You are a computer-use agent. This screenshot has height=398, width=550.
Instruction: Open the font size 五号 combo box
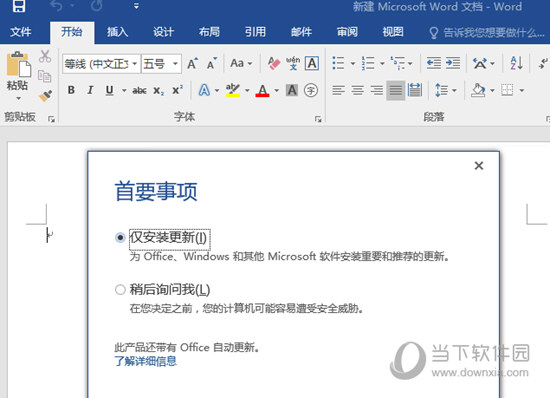[x=161, y=64]
